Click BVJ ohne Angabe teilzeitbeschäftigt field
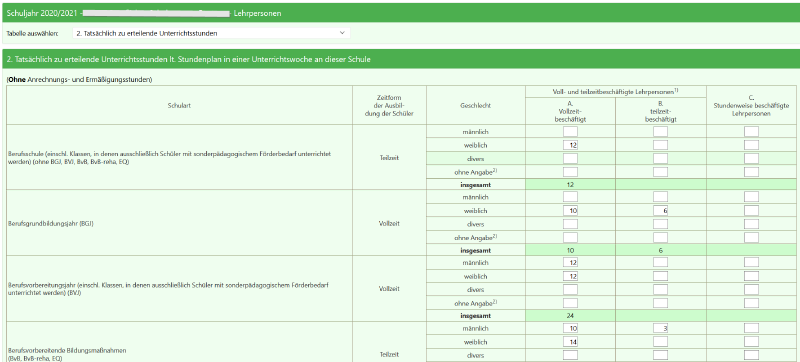The height and width of the screenshot is (362, 800). tap(661, 302)
